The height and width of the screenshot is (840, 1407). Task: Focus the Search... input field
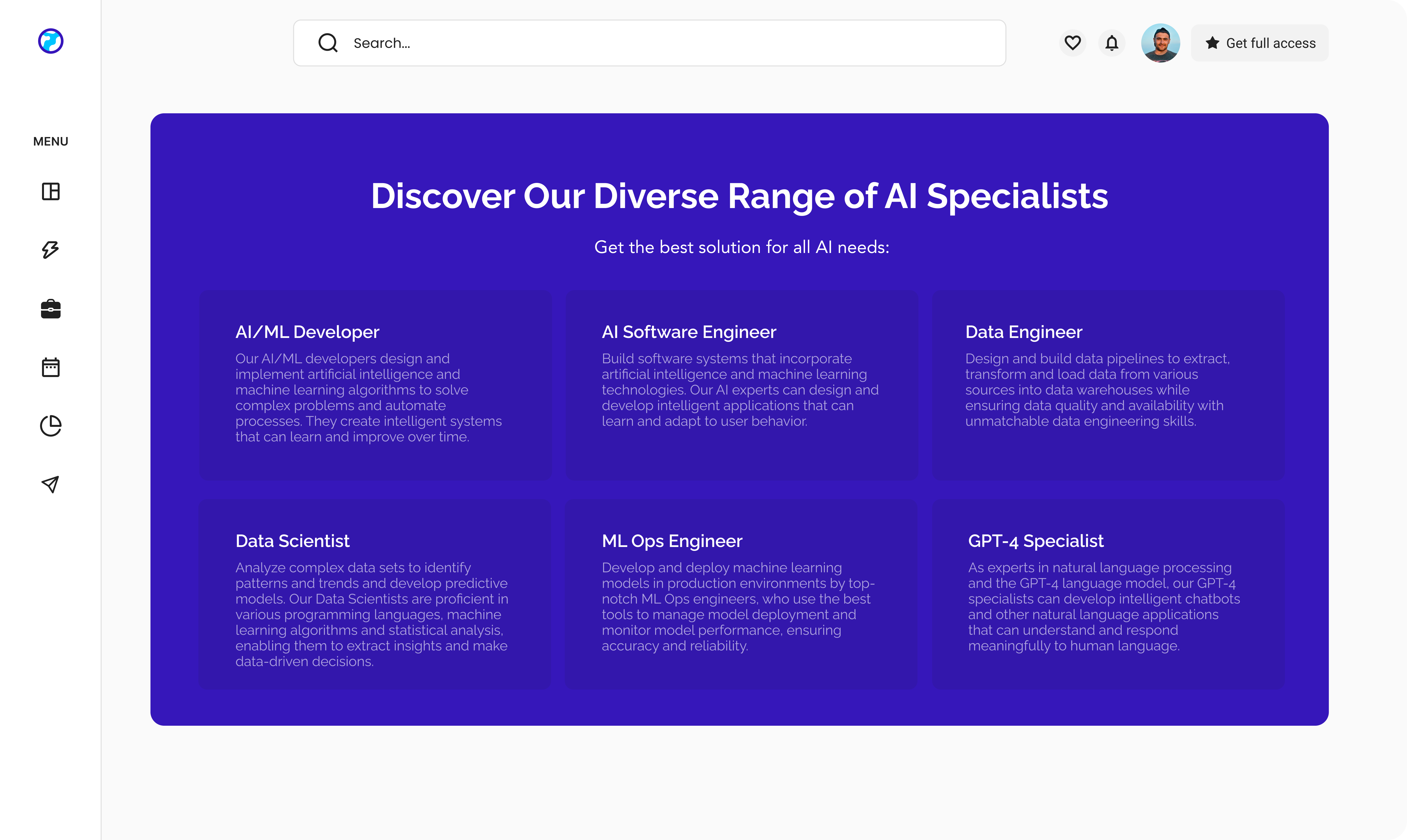650,43
